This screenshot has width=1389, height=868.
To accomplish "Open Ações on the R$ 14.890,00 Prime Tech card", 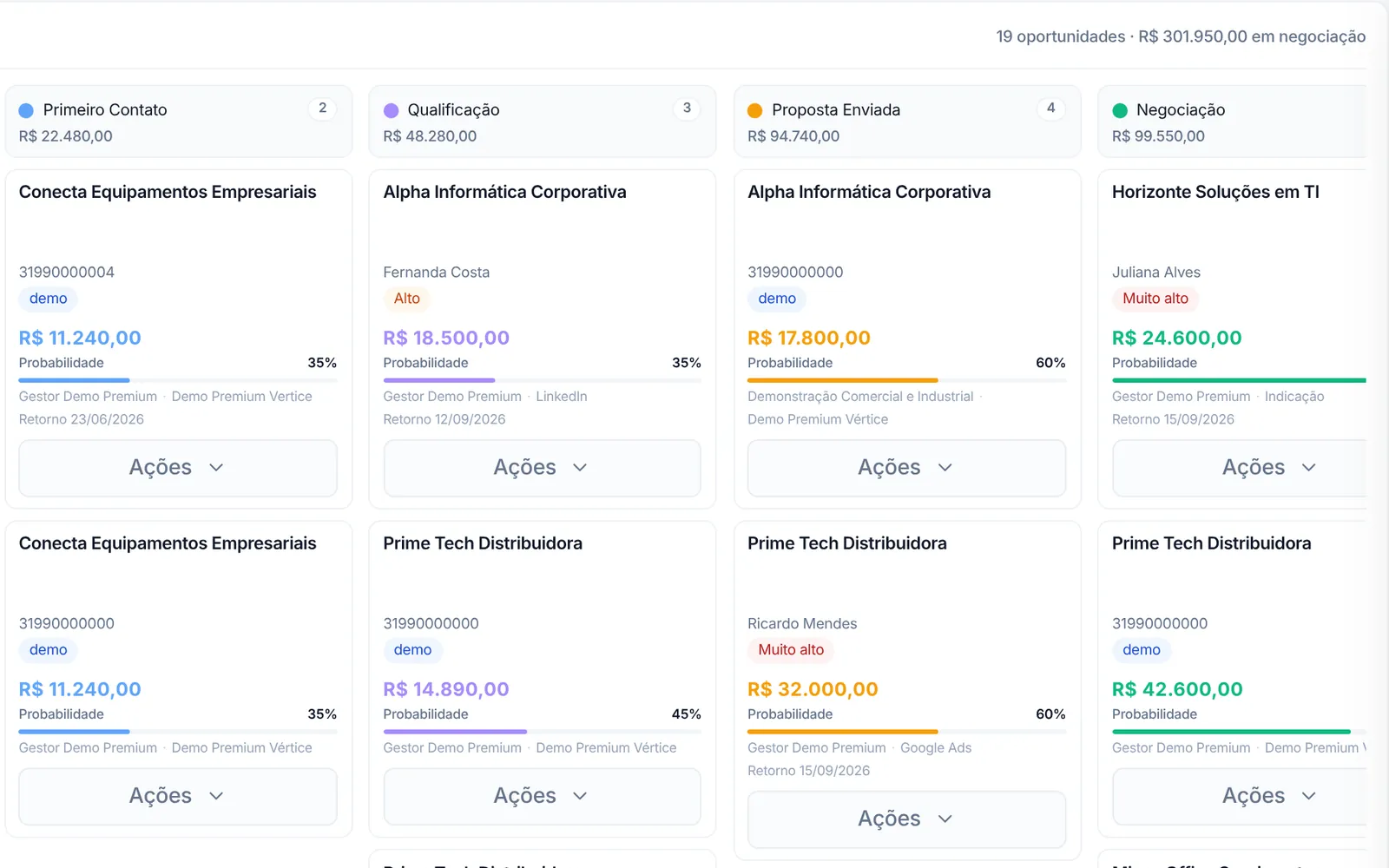I will (x=542, y=796).
